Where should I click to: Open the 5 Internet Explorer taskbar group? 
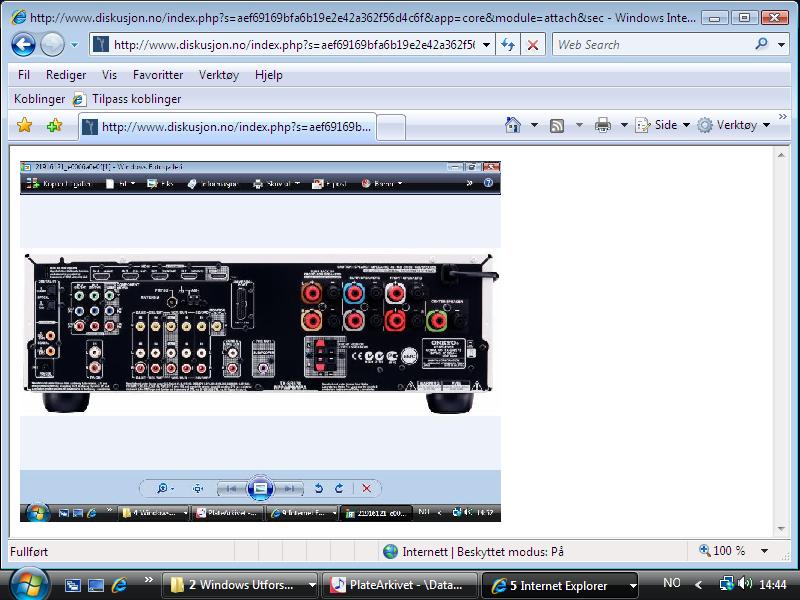(x=560, y=585)
